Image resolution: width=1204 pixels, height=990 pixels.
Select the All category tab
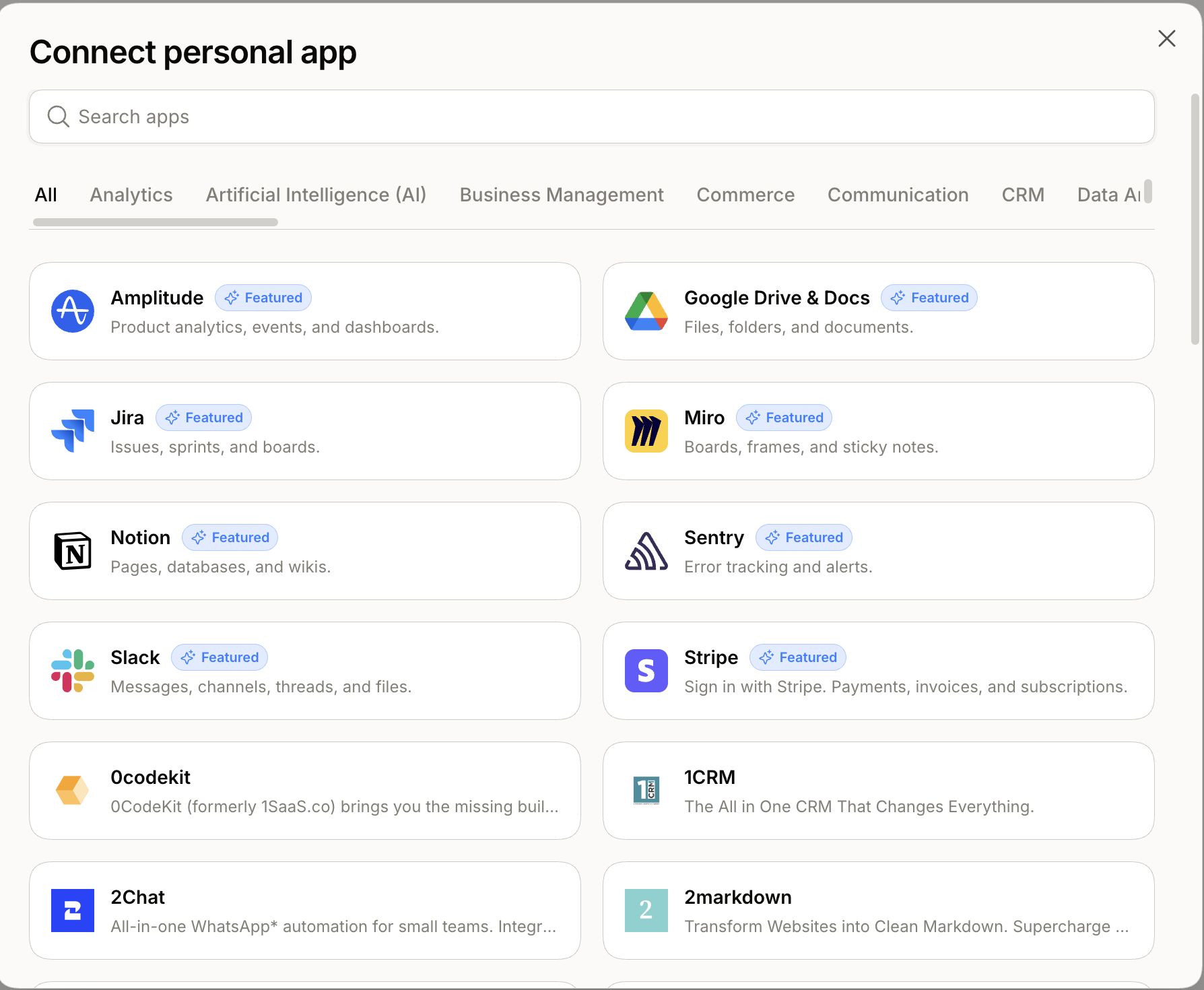46,195
